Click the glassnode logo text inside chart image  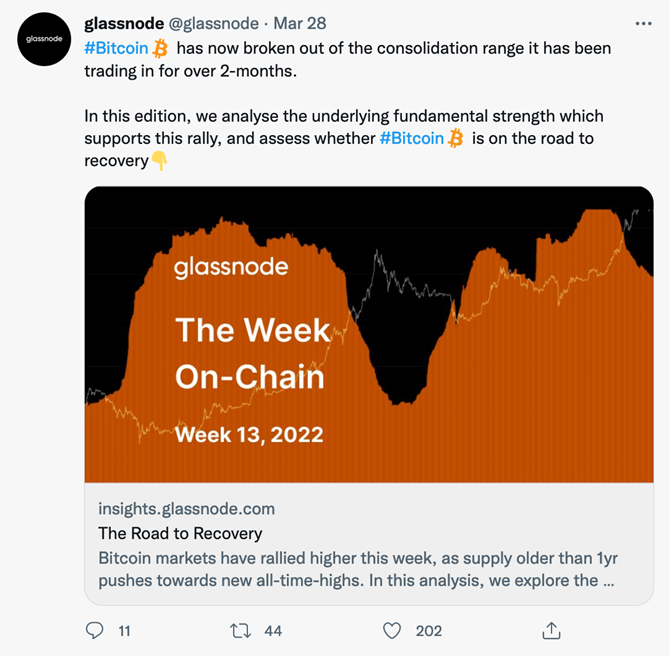pos(231,267)
